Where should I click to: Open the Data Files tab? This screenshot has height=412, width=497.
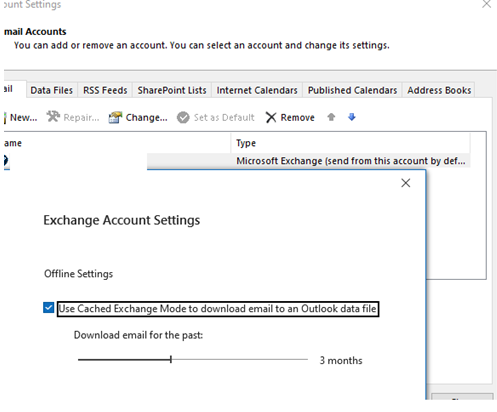pyautogui.click(x=51, y=90)
